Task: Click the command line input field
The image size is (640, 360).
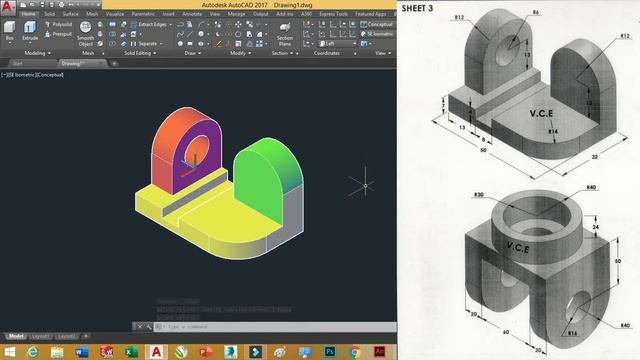Action: 275,327
